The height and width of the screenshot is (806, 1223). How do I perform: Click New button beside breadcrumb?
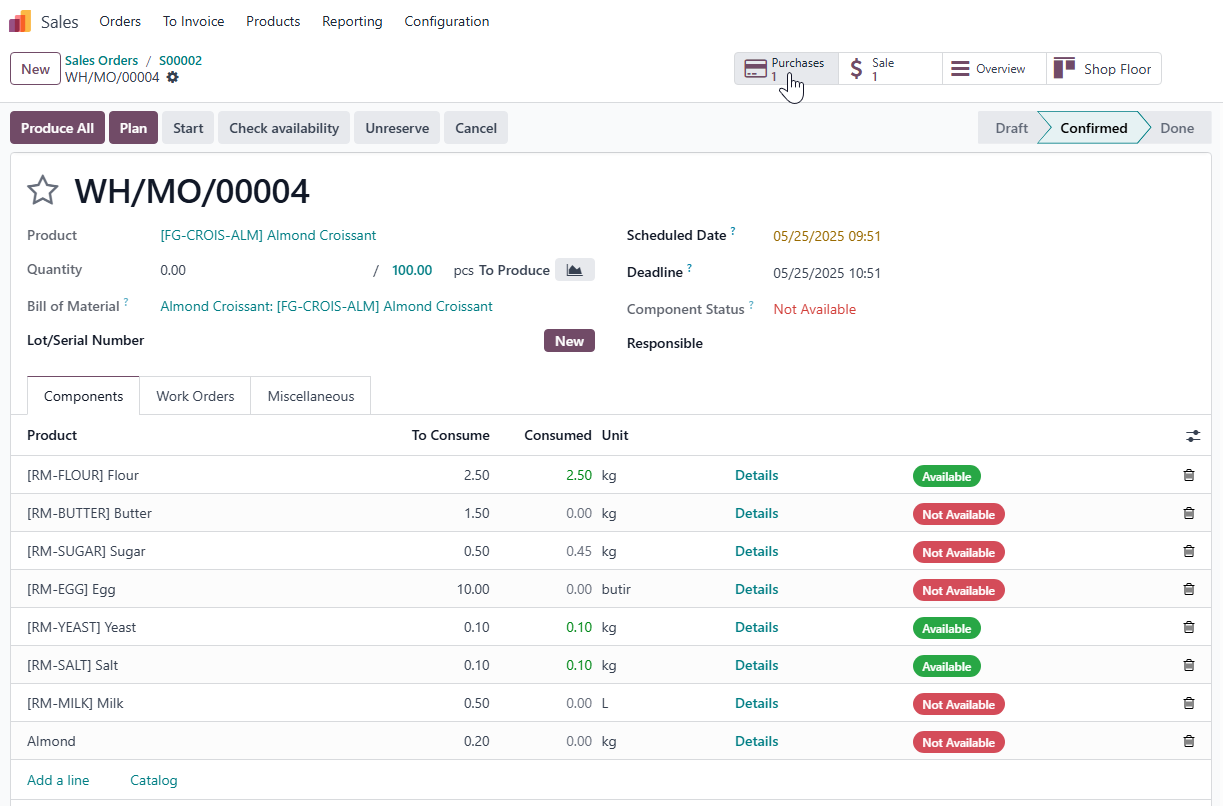(x=35, y=69)
